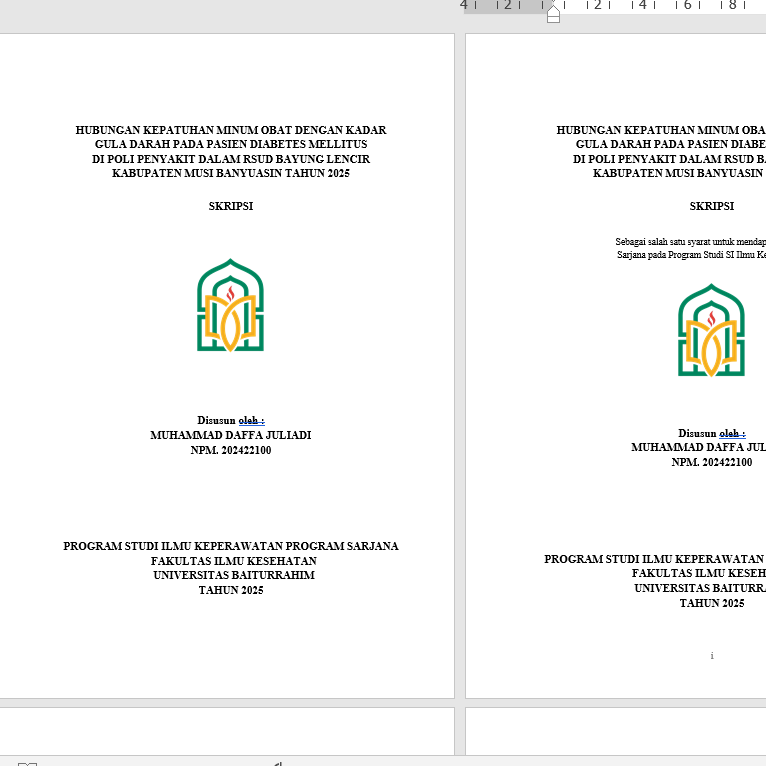Click "MUHAMMAD DAFFA JULIADI" on the first cover page

231,435
